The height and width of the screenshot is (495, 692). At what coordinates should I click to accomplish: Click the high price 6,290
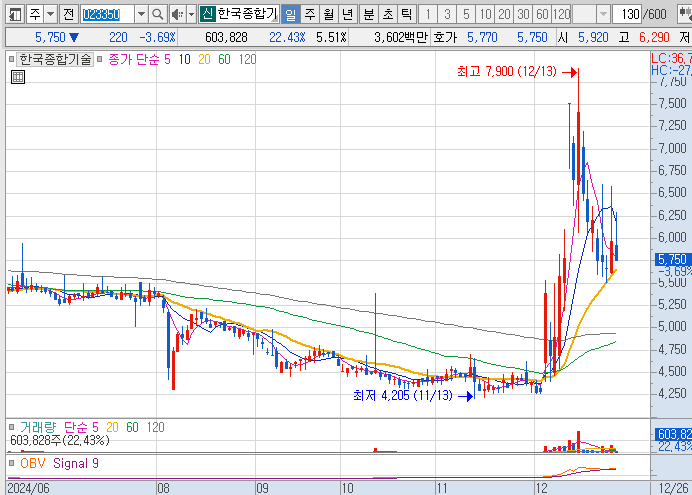[x=654, y=38]
